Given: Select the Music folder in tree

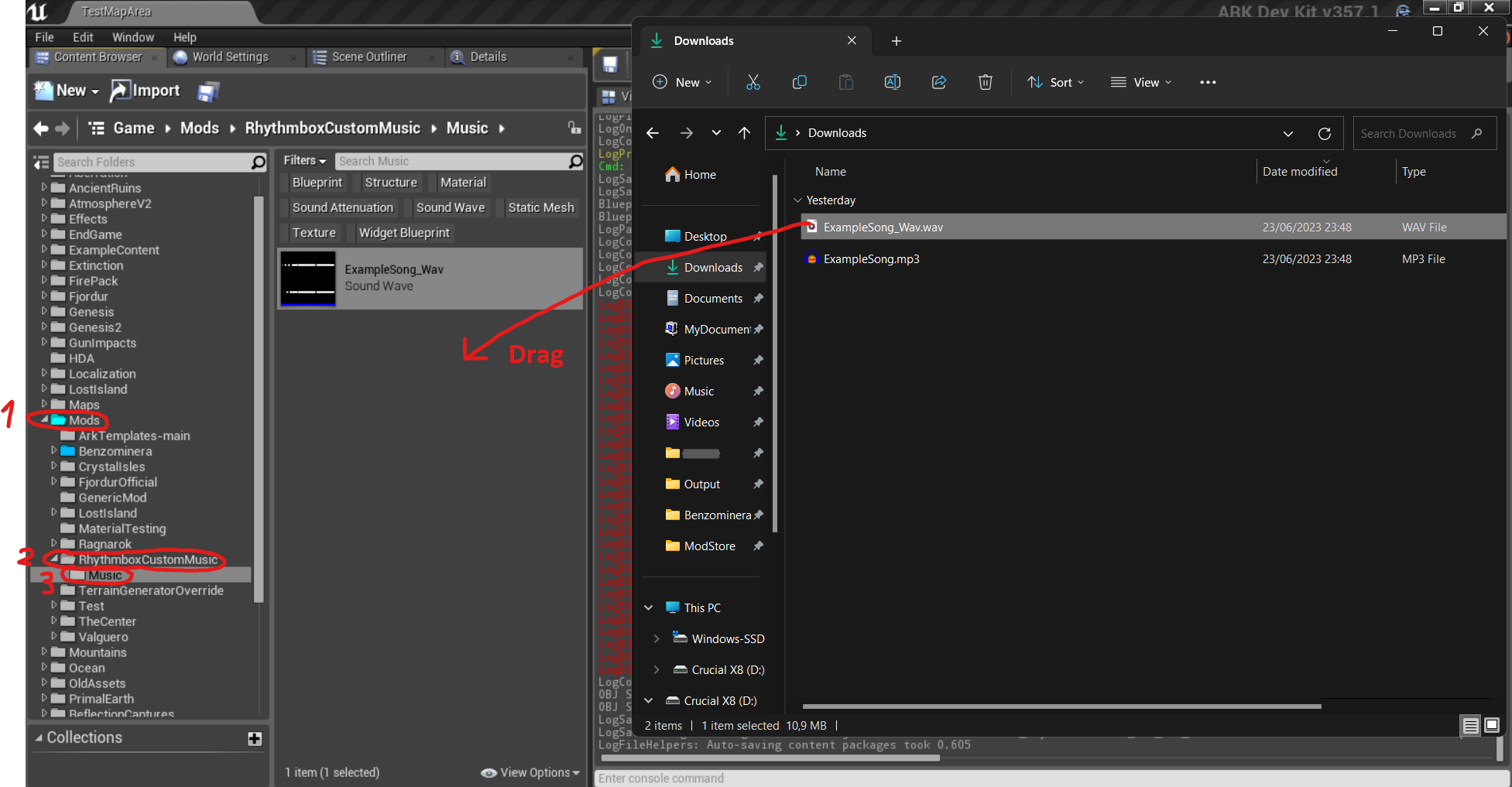Looking at the screenshot, I should click(x=105, y=575).
